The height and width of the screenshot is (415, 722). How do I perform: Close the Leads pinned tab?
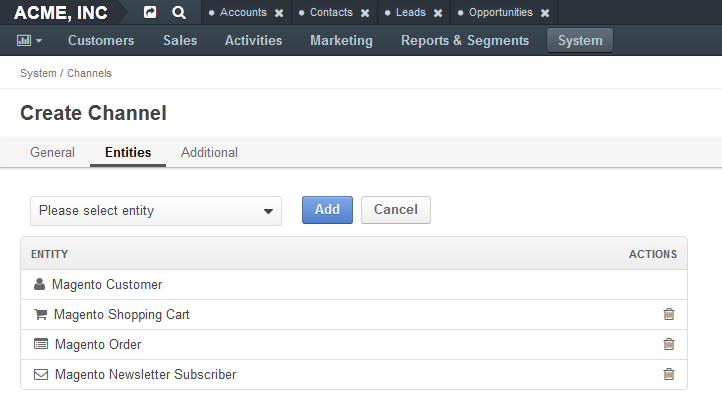pos(438,13)
